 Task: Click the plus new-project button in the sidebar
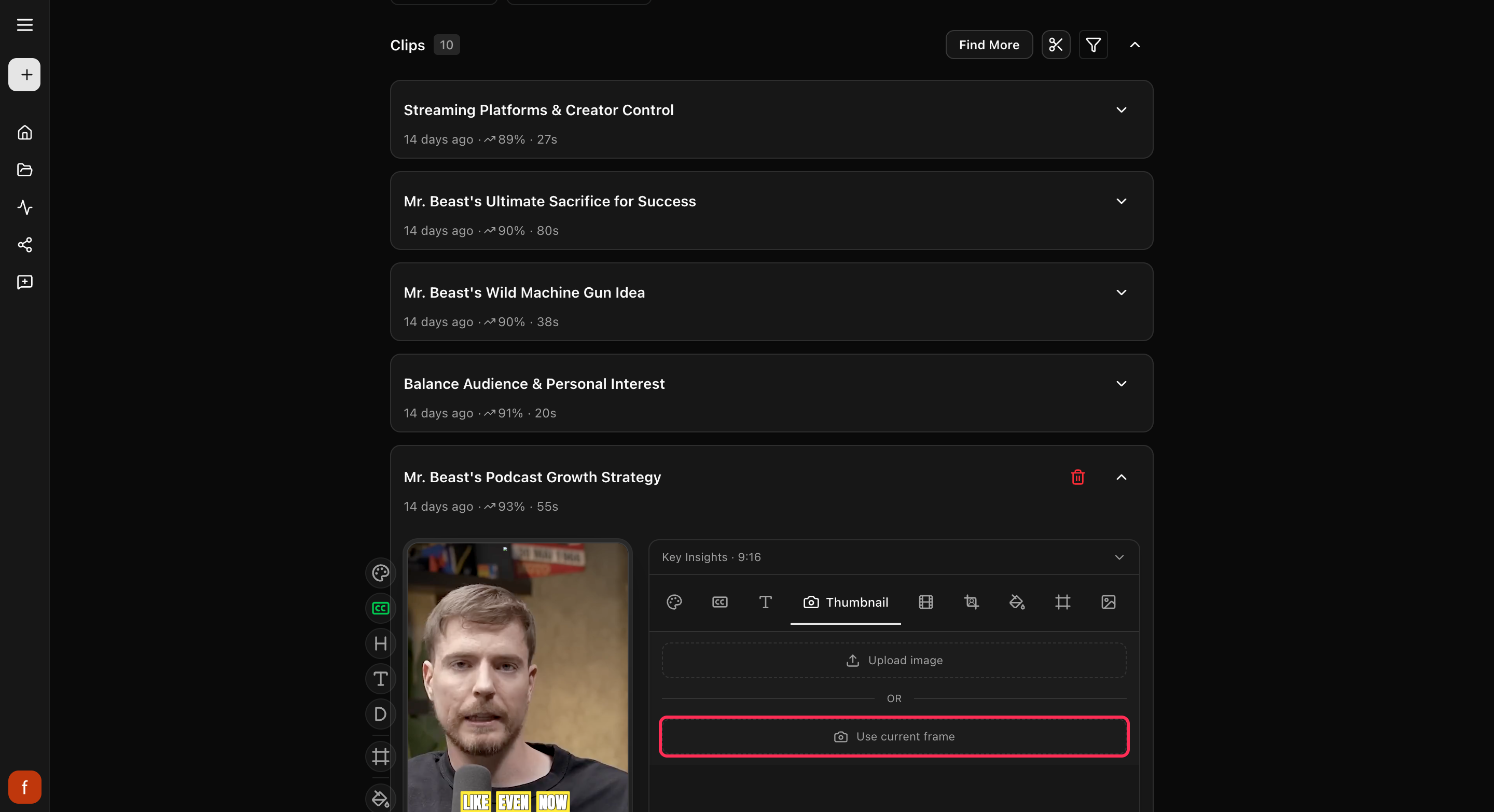[x=24, y=75]
